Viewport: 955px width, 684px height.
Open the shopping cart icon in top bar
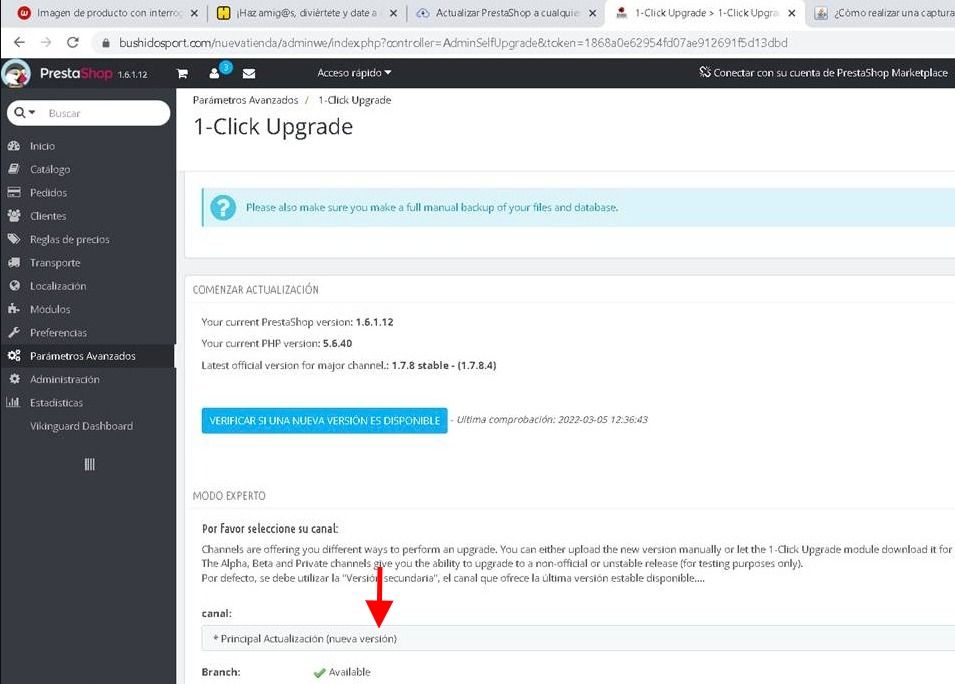(181, 74)
